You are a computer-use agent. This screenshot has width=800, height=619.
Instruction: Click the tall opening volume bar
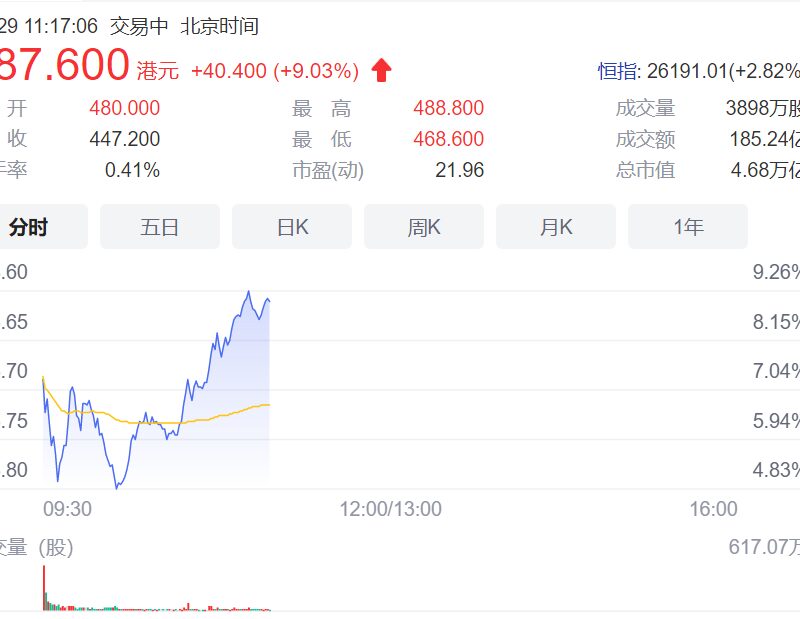pyautogui.click(x=44, y=588)
